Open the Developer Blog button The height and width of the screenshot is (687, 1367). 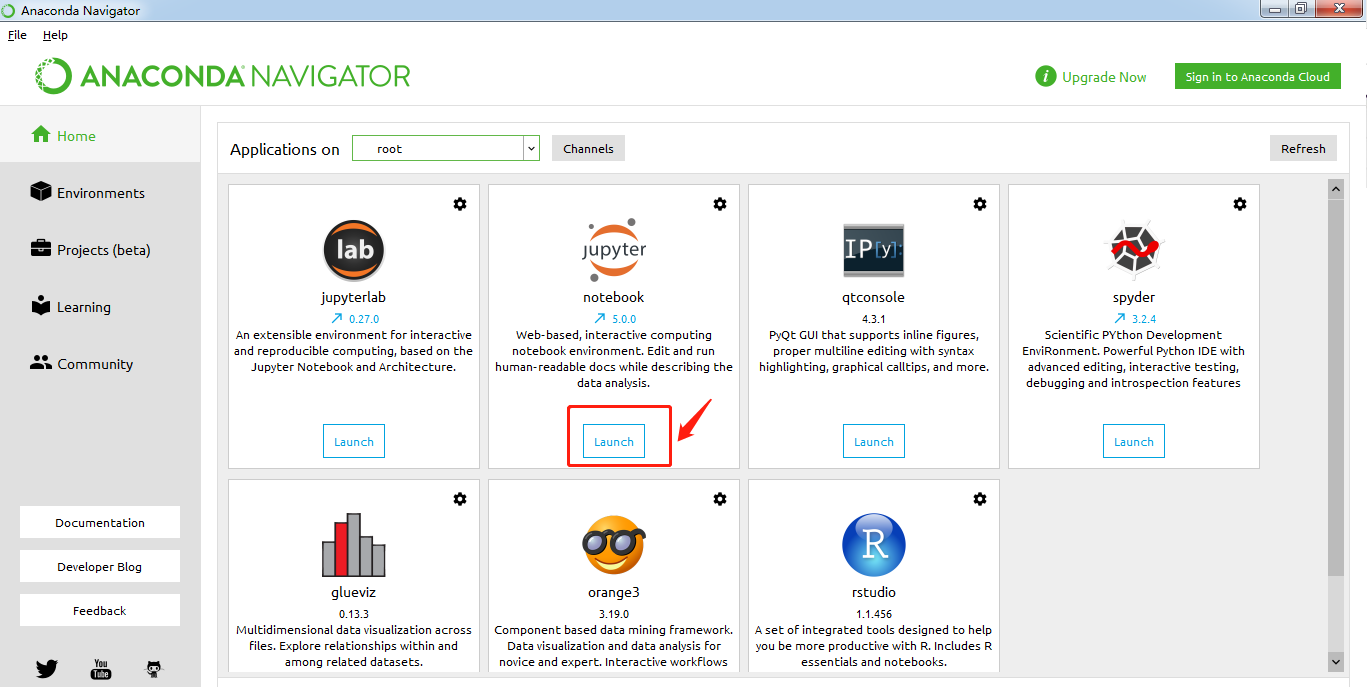pos(100,566)
